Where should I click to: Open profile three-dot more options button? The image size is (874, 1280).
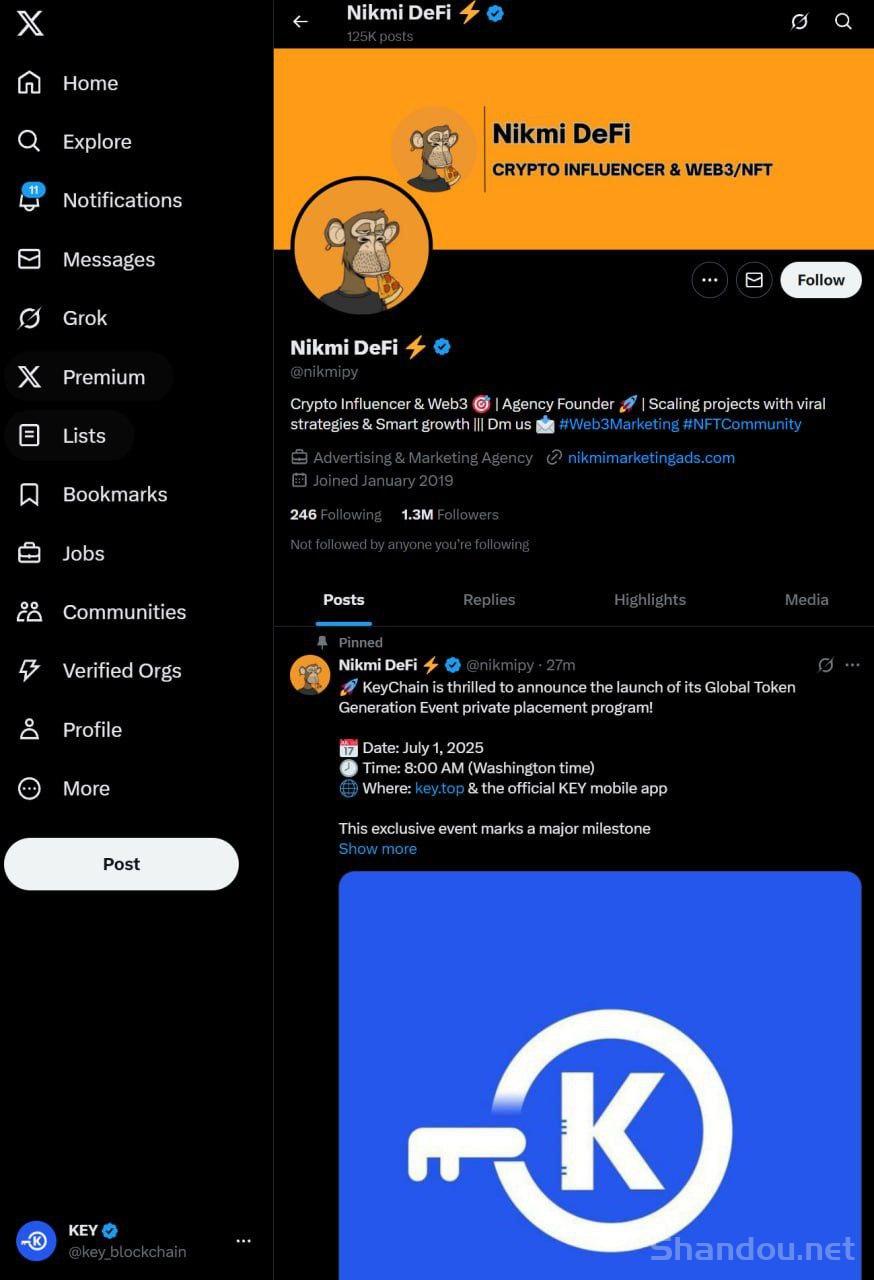(x=710, y=280)
